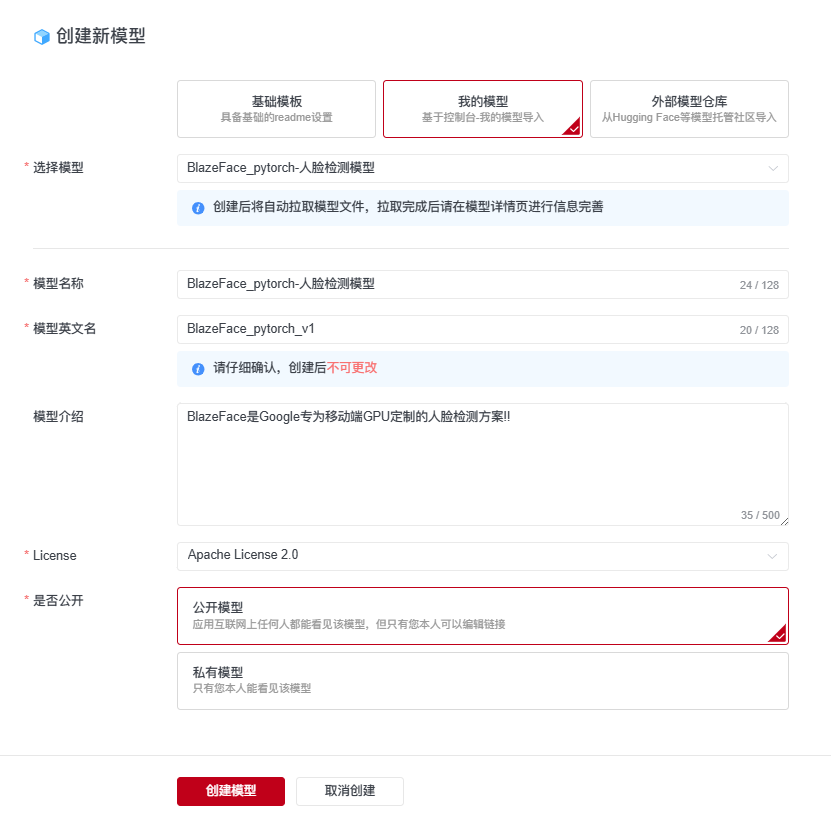Switch to 外部模型仓库 import option
Viewport: 831px width, 825px height.
[688, 108]
